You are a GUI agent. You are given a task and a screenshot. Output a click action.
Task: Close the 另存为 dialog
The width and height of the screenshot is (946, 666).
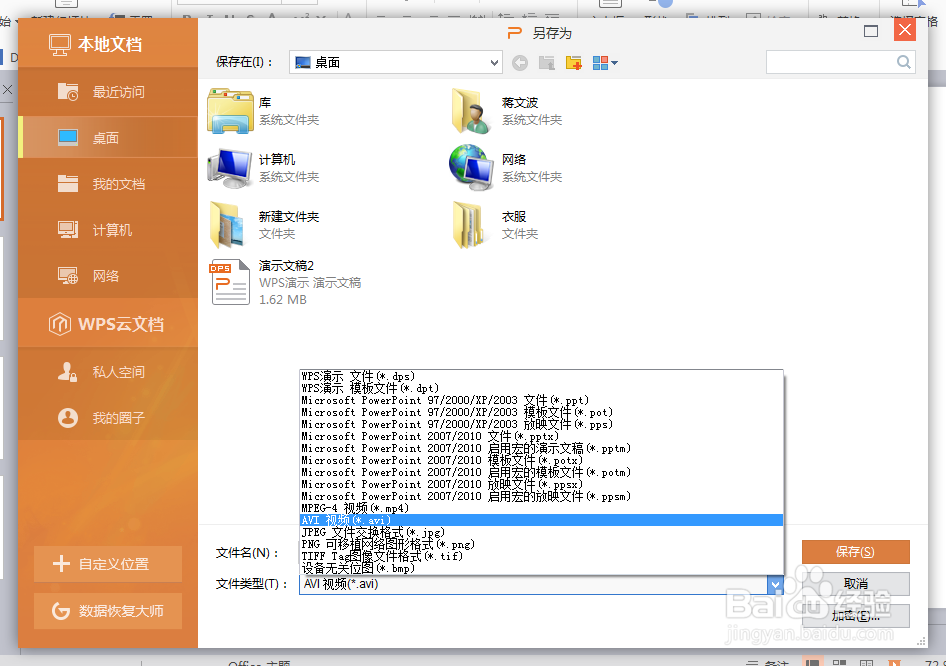tap(904, 30)
